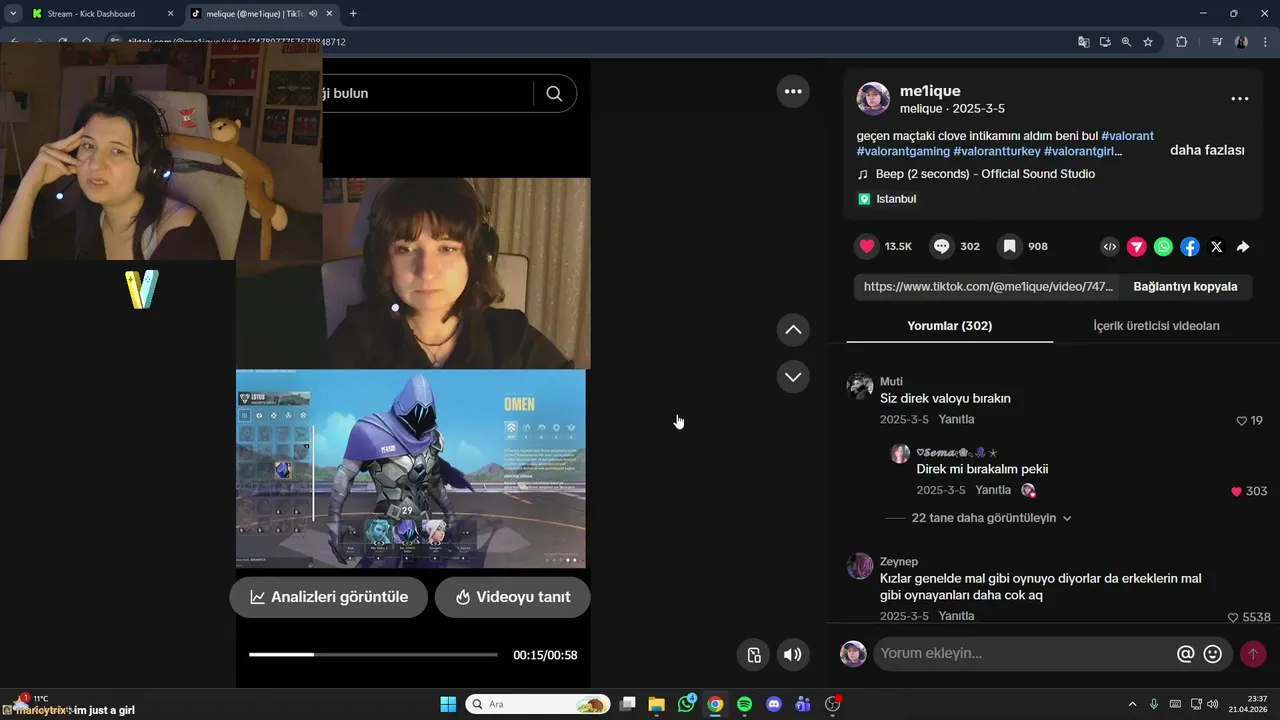Like the video with heart icon
This screenshot has width=1280, height=720.
click(867, 246)
